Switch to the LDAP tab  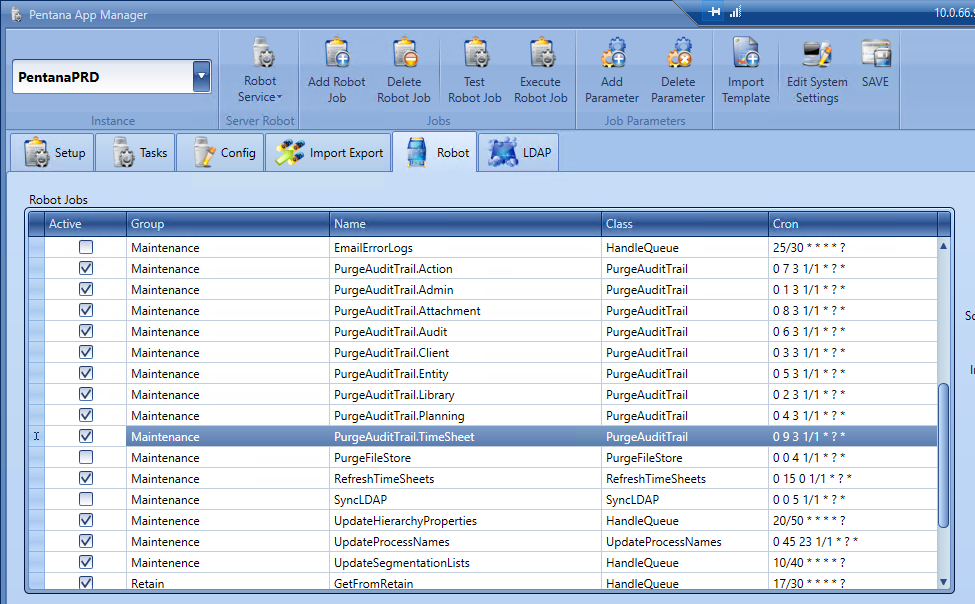(519, 152)
